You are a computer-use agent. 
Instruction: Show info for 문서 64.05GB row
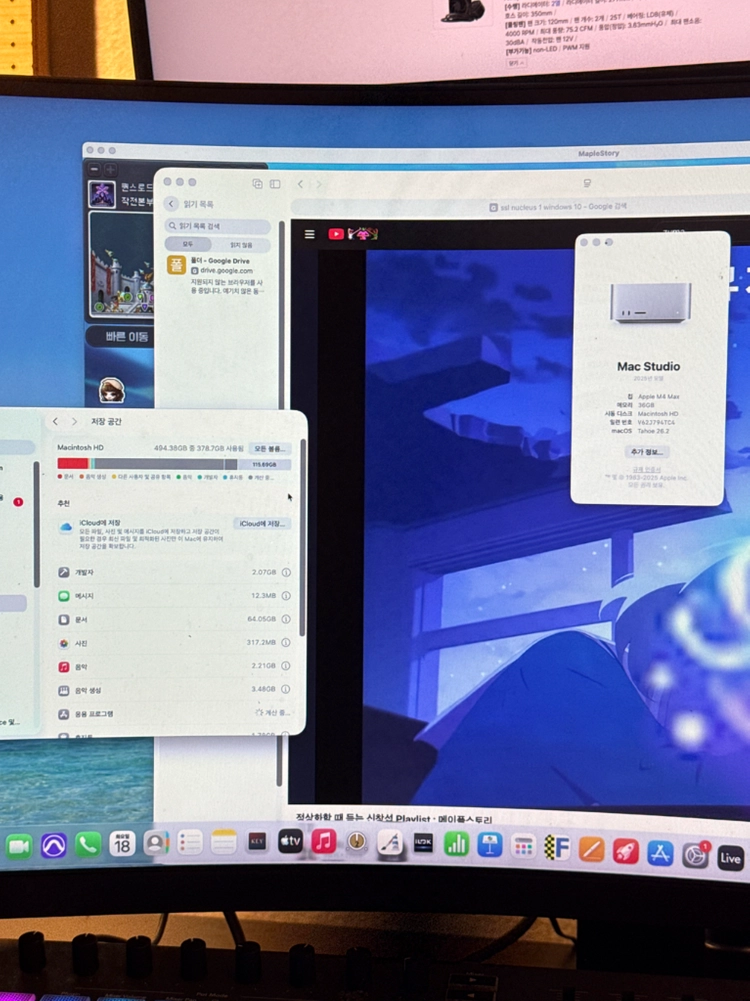[286, 619]
